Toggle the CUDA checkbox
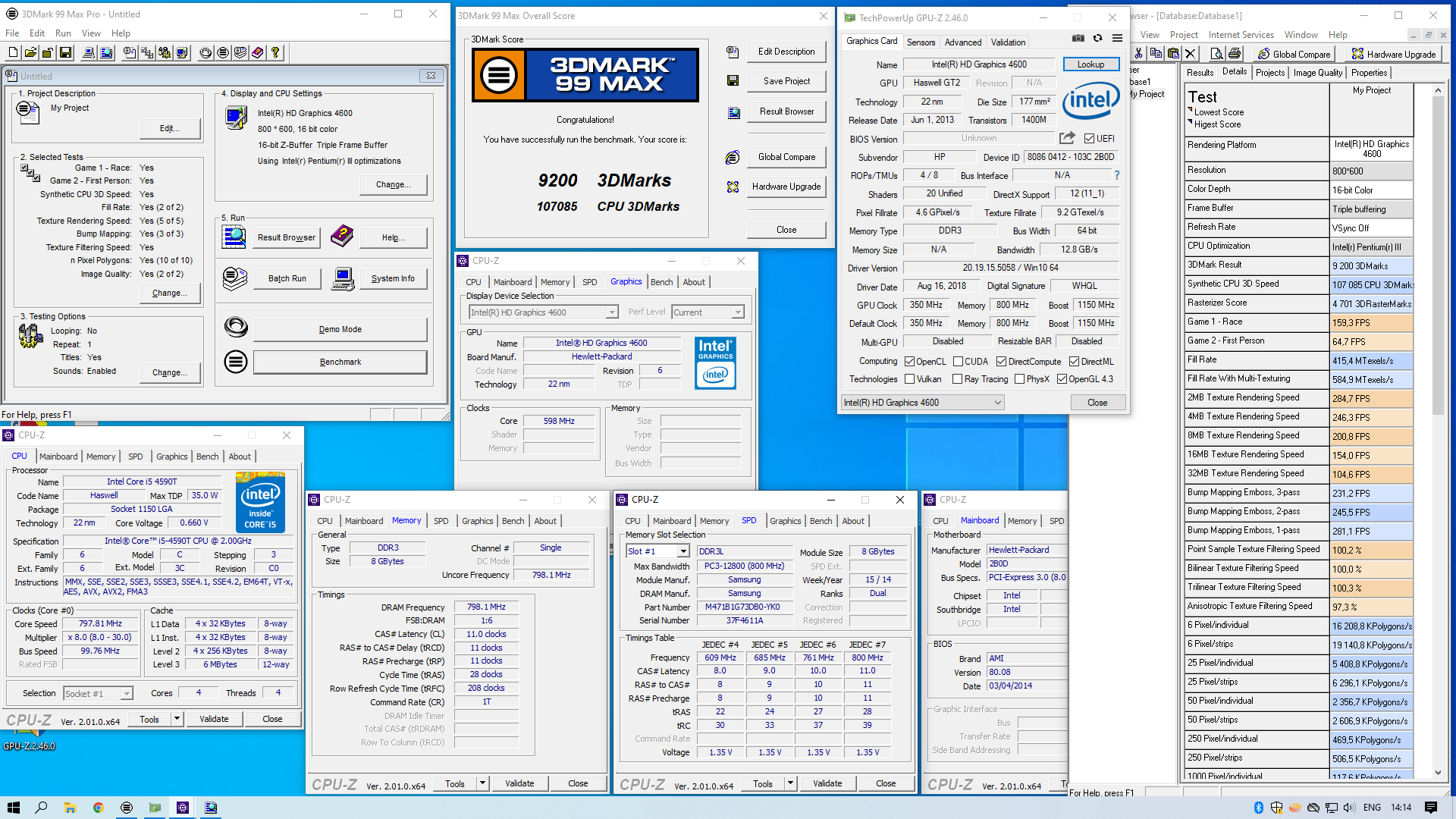This screenshot has height=819, width=1456. (958, 362)
